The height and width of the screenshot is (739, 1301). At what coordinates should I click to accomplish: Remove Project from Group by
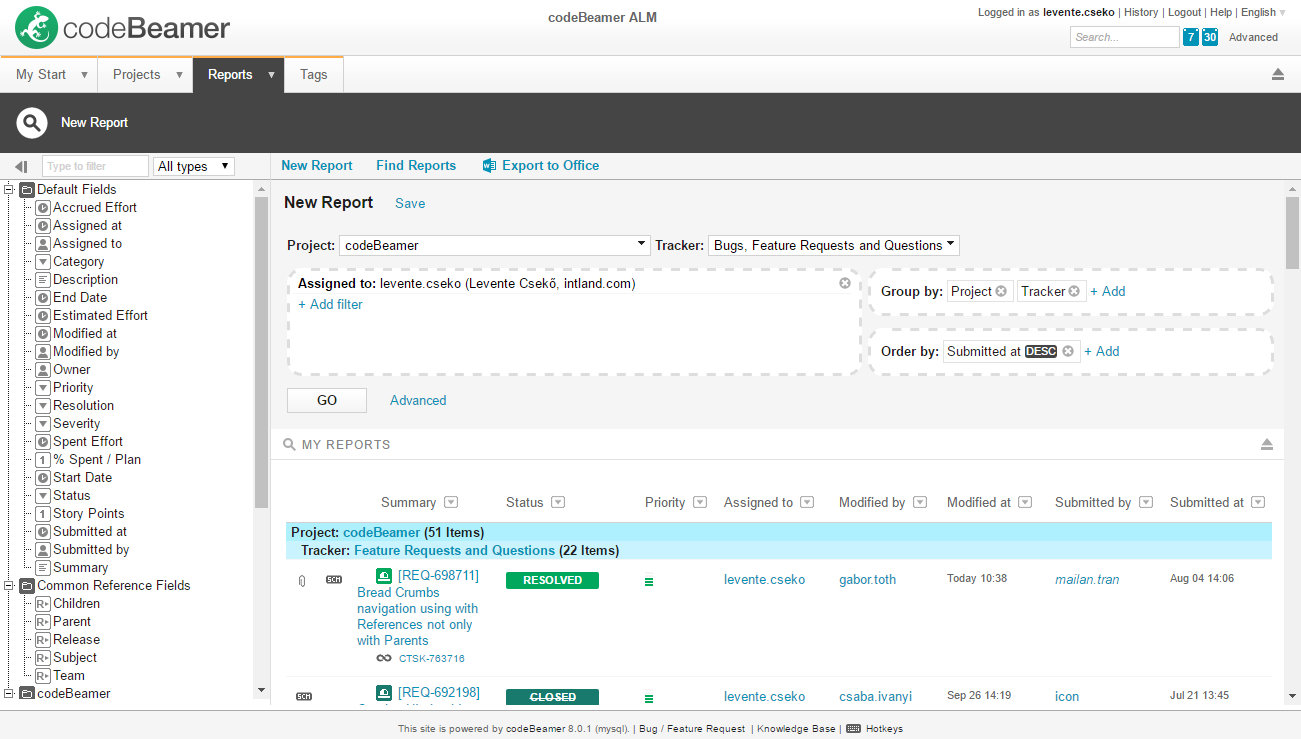click(x=1001, y=291)
